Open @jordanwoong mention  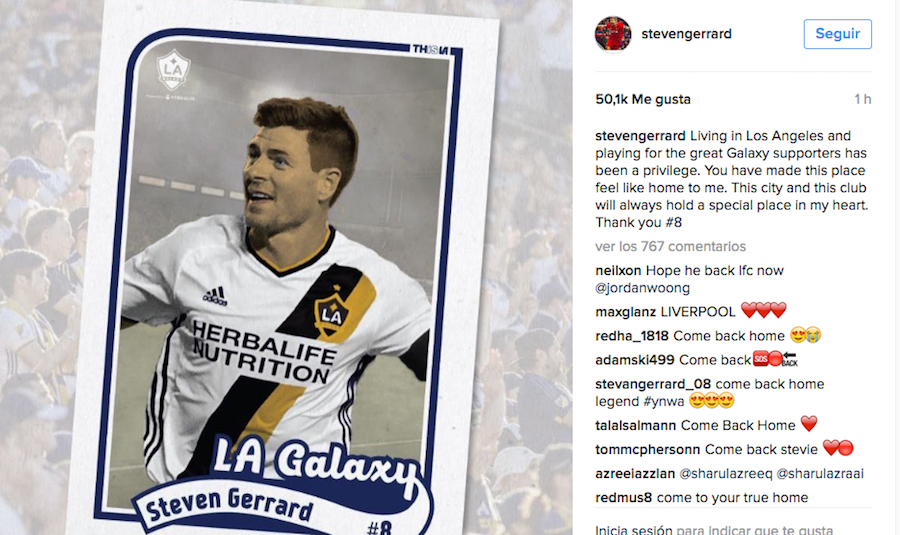pos(642,288)
